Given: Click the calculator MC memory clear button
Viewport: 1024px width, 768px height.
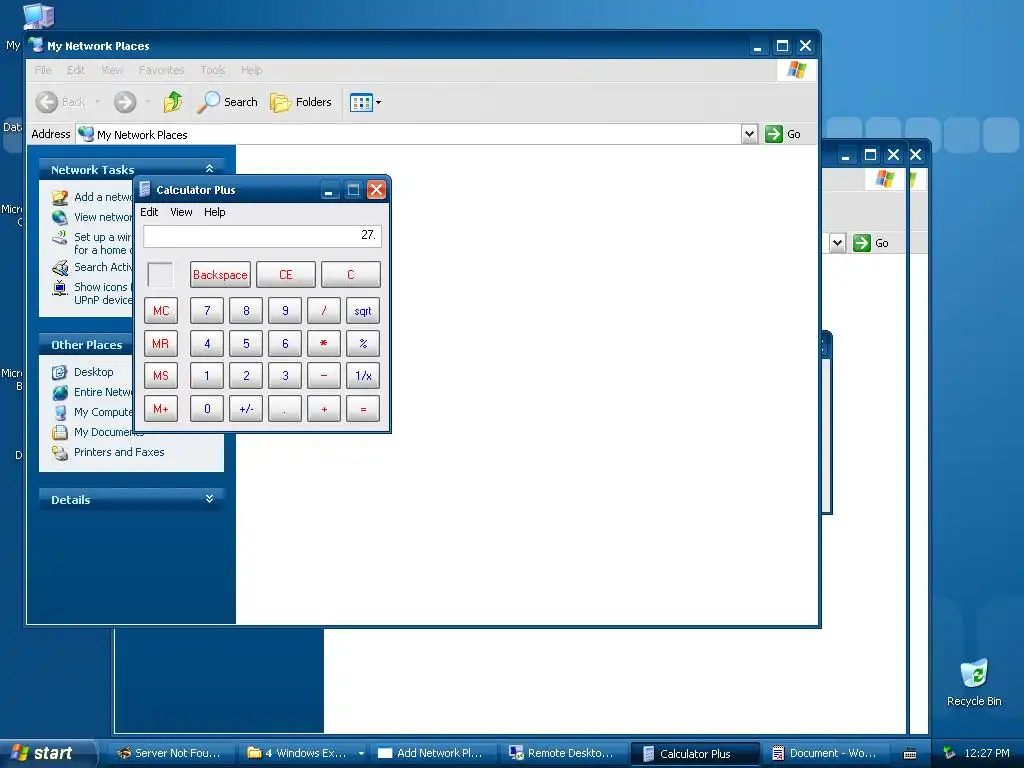Looking at the screenshot, I should [x=161, y=311].
